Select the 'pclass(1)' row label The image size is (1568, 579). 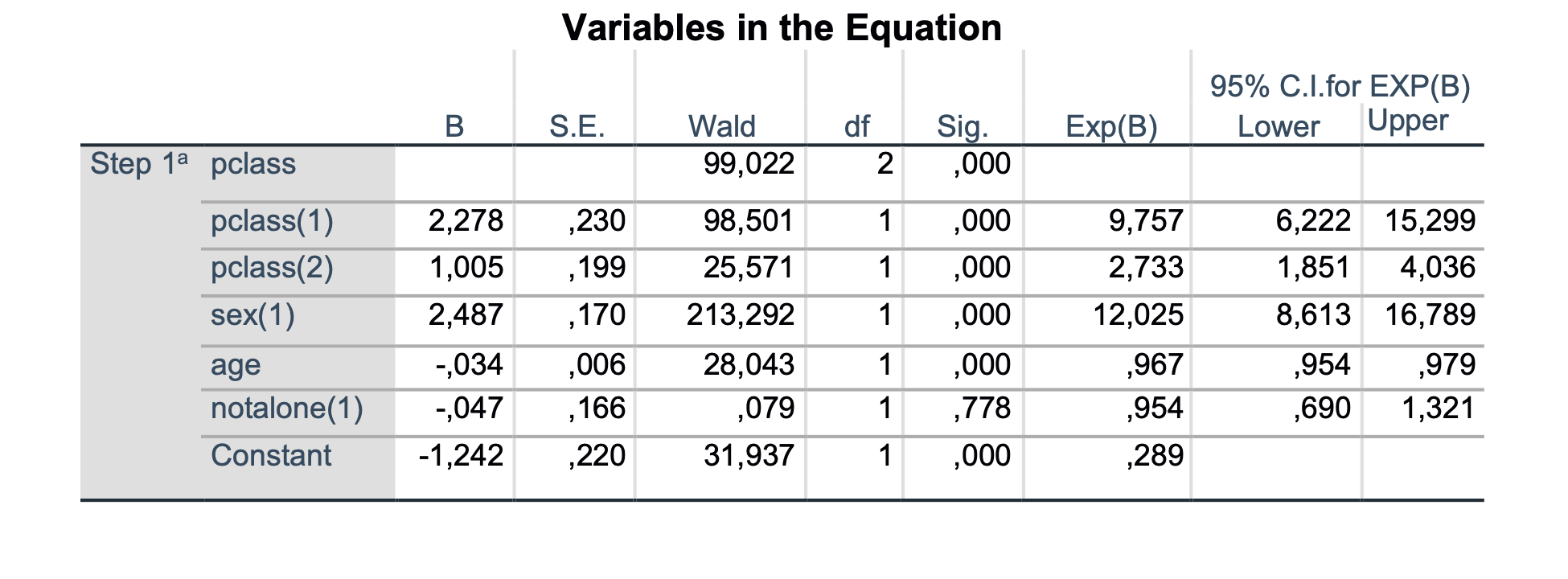click(x=272, y=220)
